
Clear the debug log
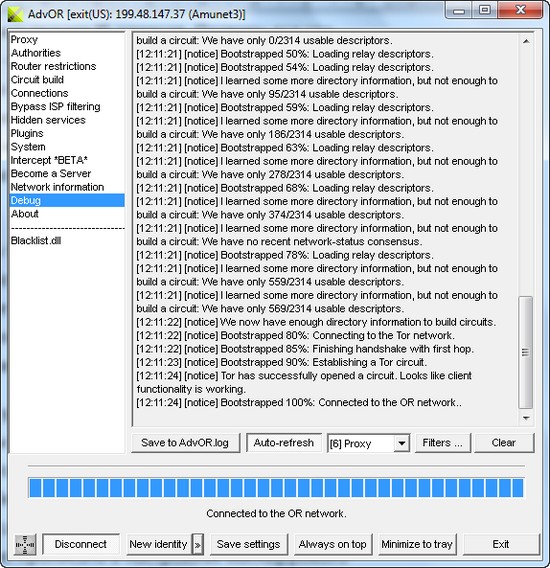pyautogui.click(x=504, y=443)
